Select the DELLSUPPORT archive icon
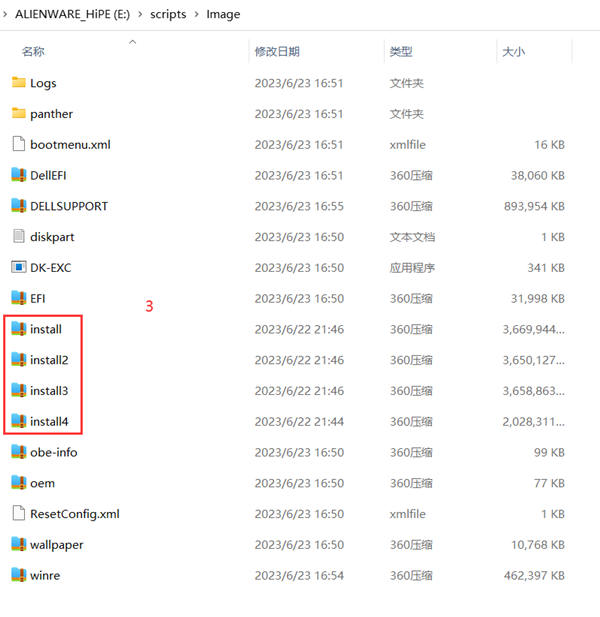600x617 pixels. (18, 206)
